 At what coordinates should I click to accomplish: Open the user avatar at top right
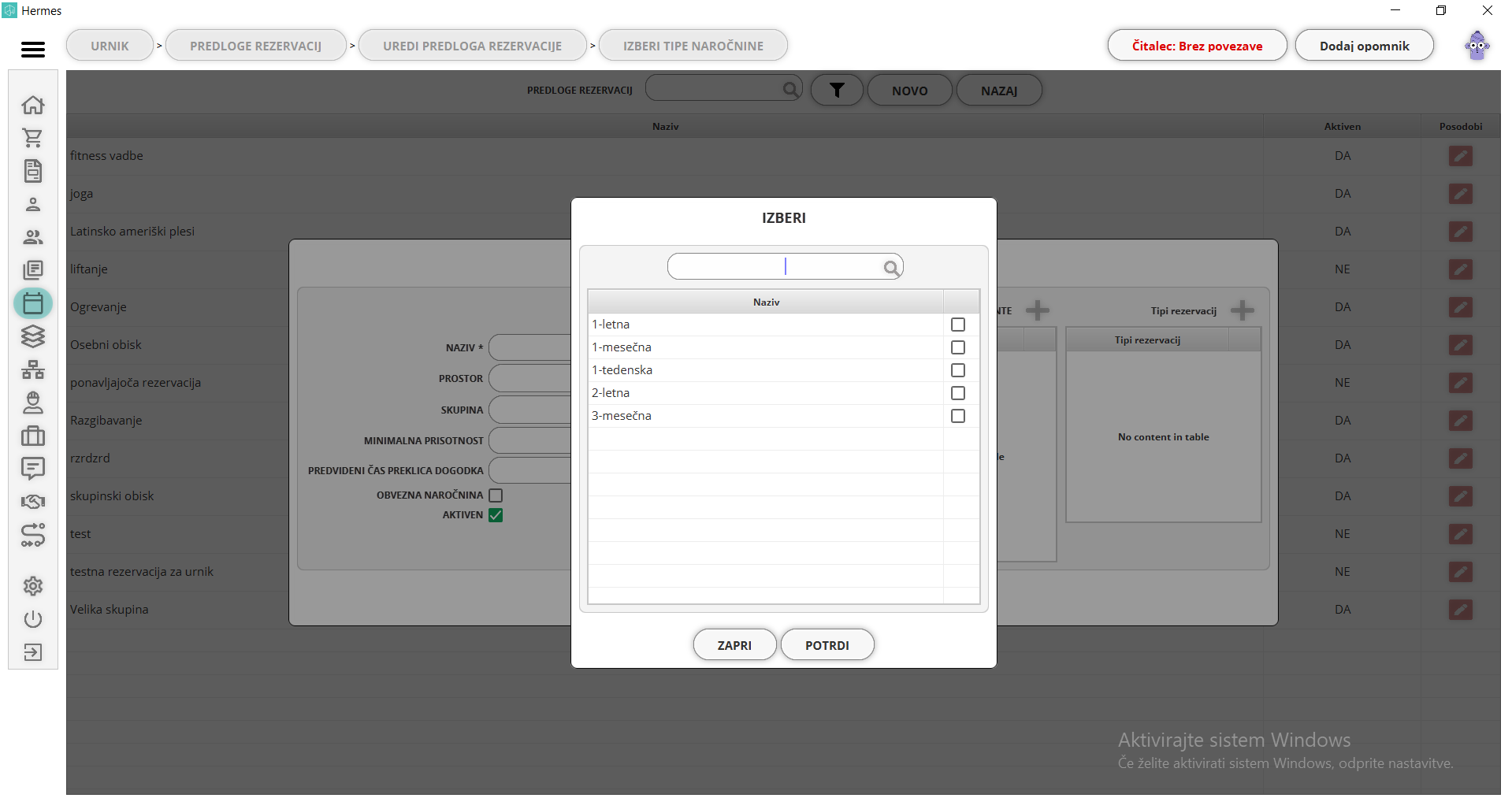click(x=1477, y=46)
